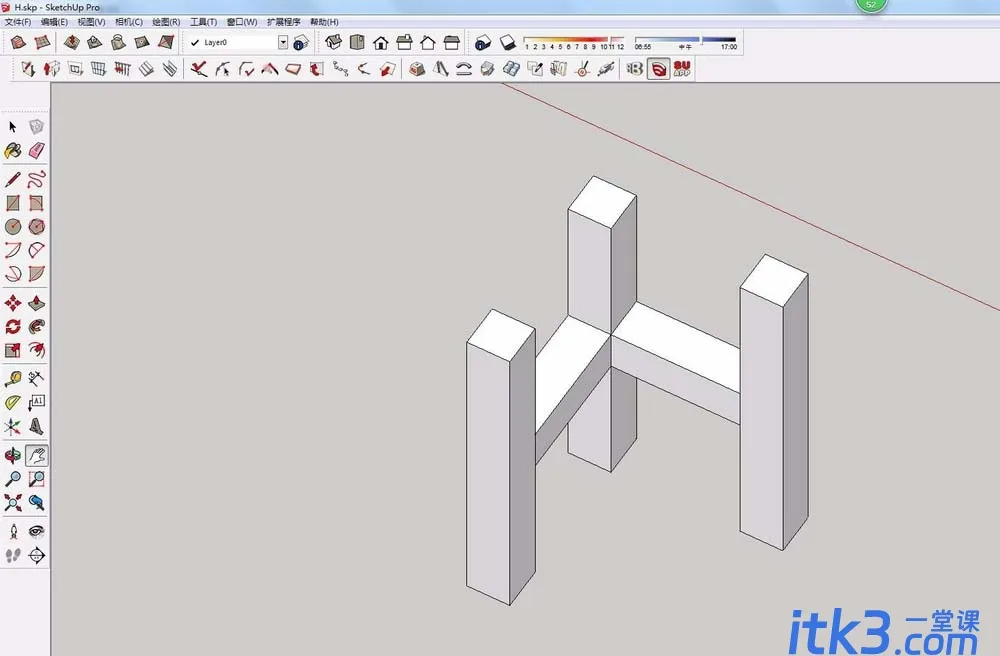This screenshot has height=656, width=1000.
Task: Open the 工具(T) menu
Action: 203,22
